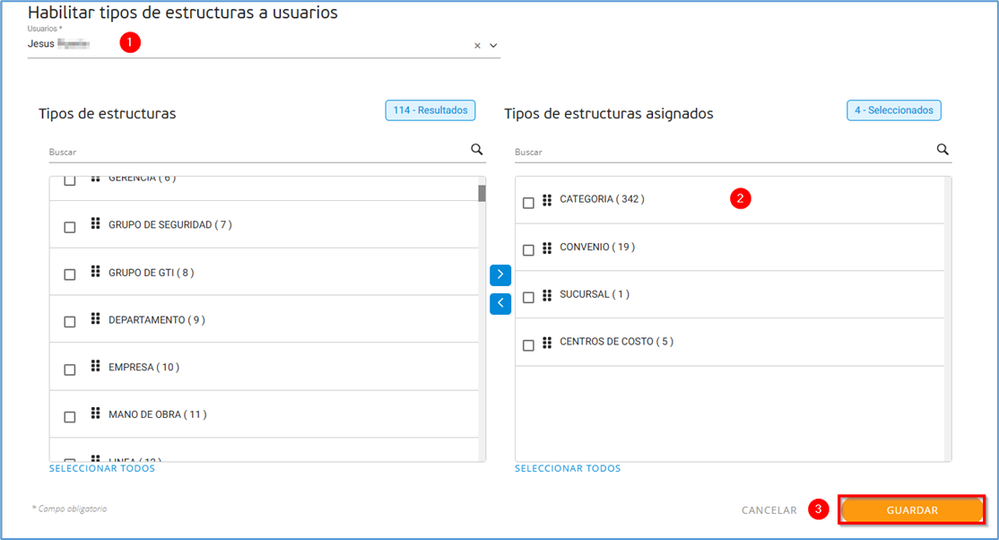Click search magnifier in asignados panel
The width and height of the screenshot is (999, 540).
coord(943,150)
